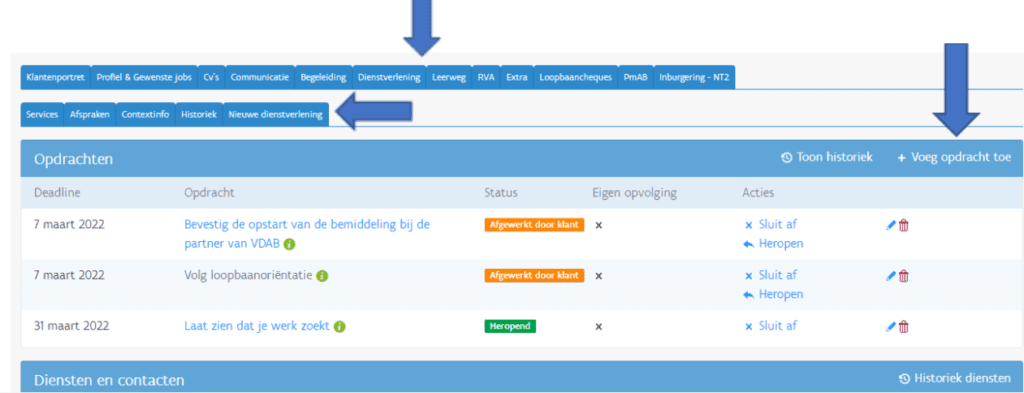Click 'Heropen' for the 'Volg loopbaanoriëntatie' task
Image resolution: width=1024 pixels, height=393 pixels.
pyautogui.click(x=773, y=294)
